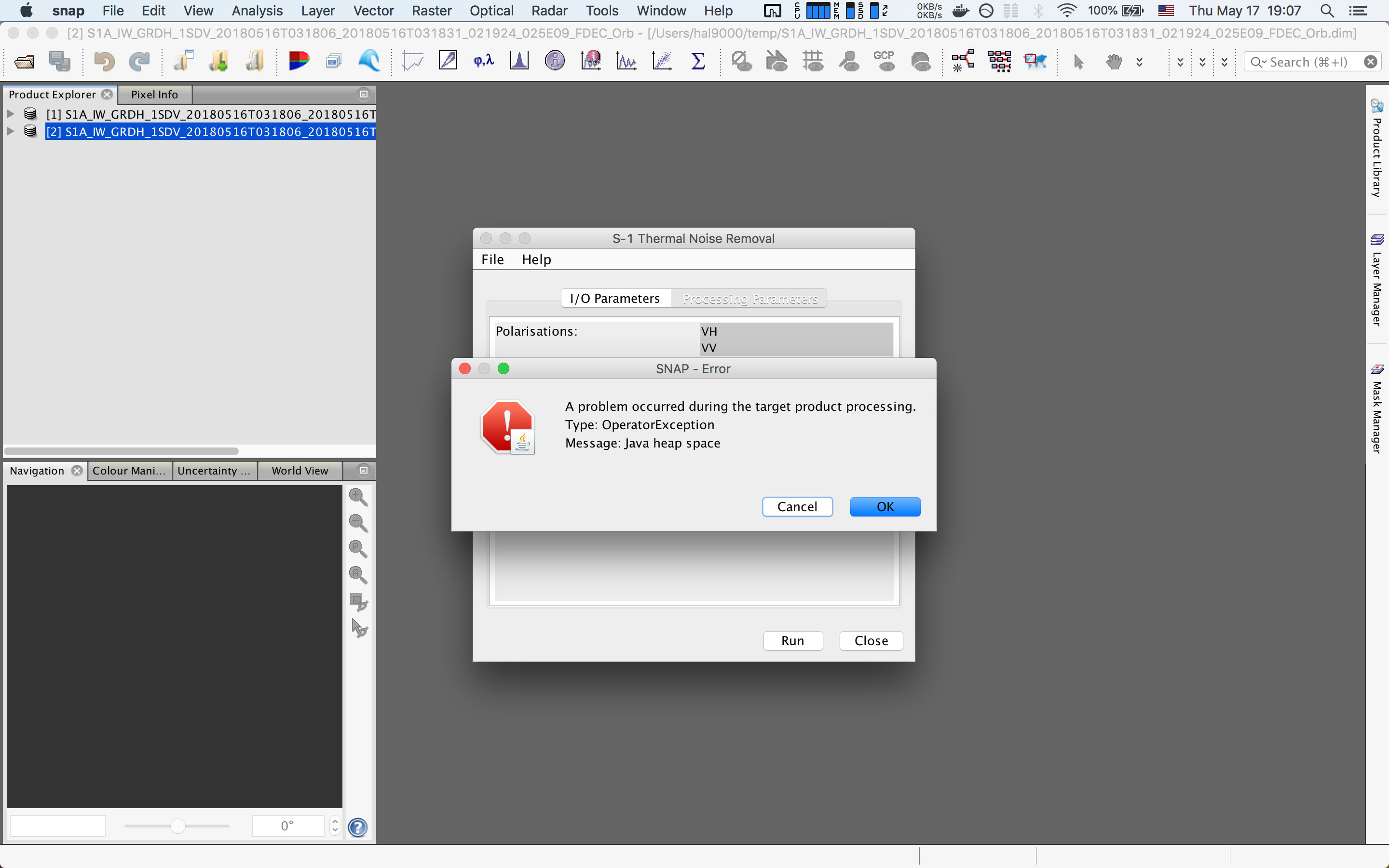Close the Navigation tab
Image resolution: width=1389 pixels, height=868 pixels.
(x=77, y=471)
